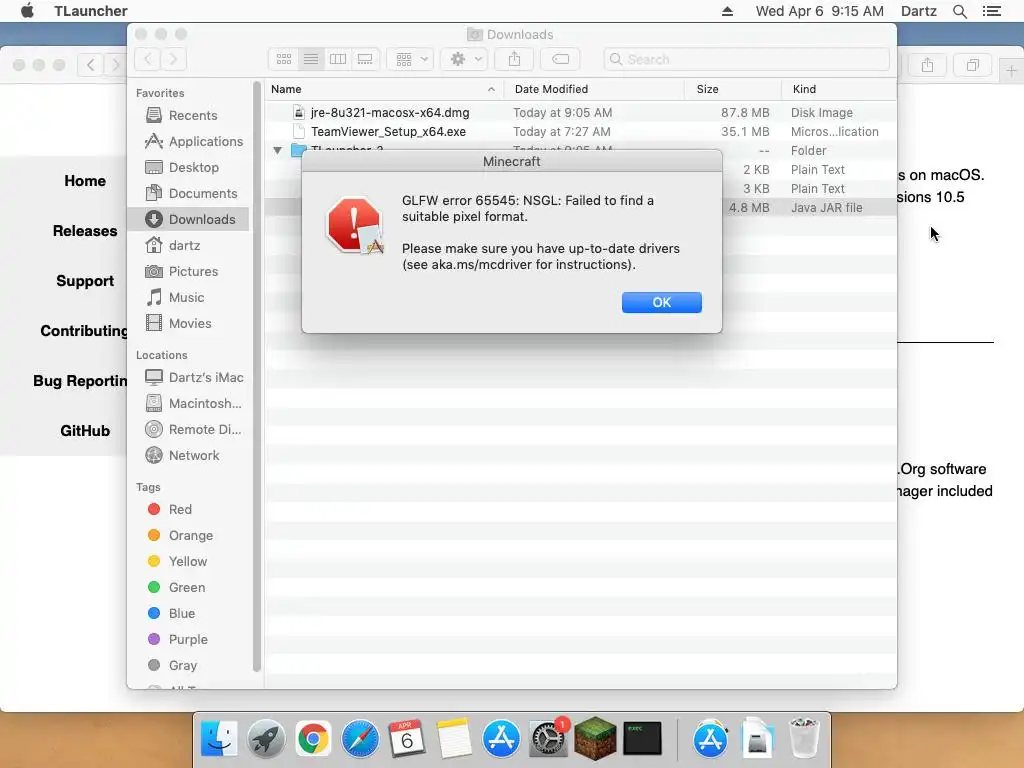Open Music in Finder sidebar
The height and width of the screenshot is (768, 1024).
click(x=174, y=298)
